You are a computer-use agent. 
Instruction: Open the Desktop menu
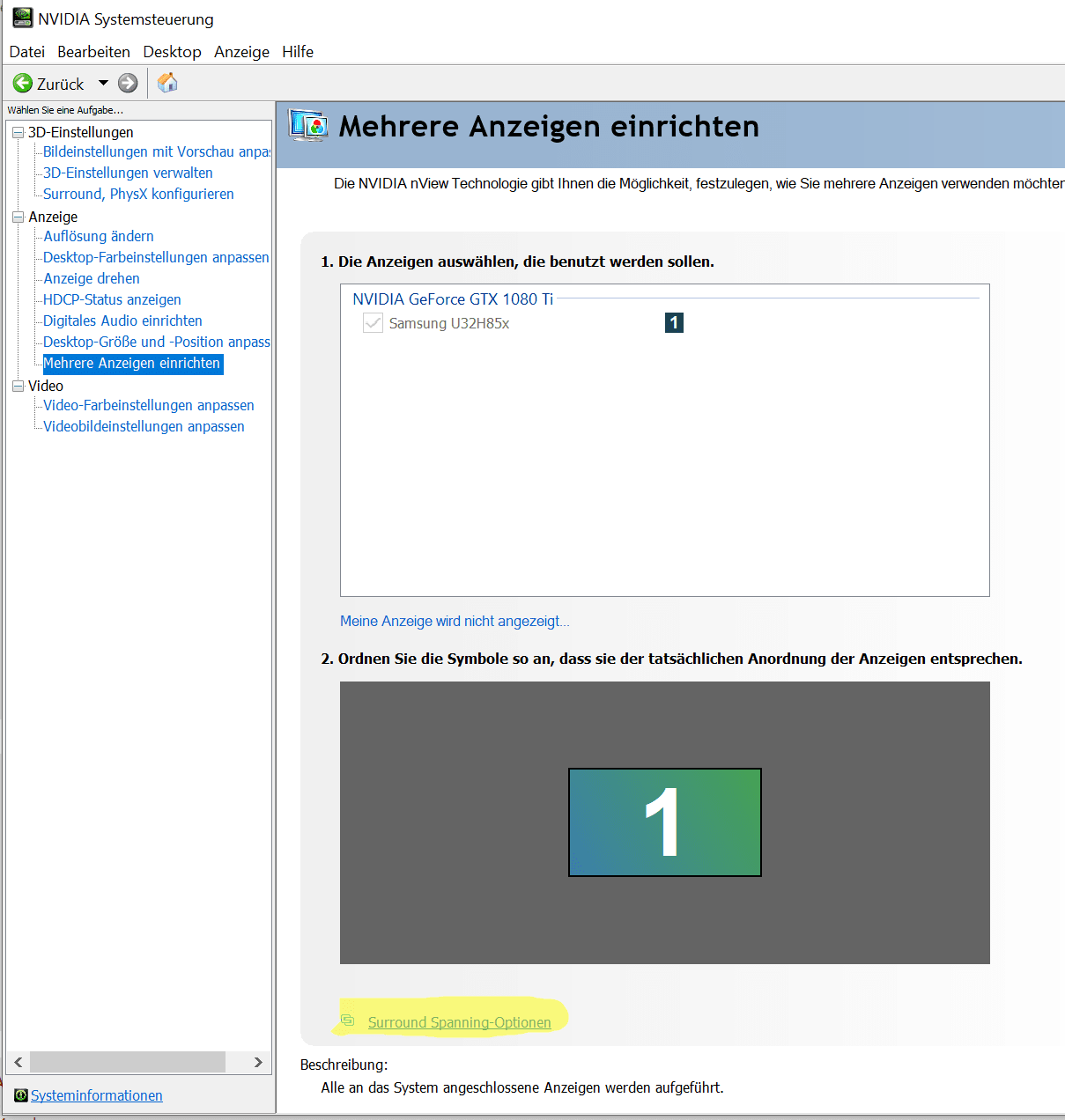click(172, 52)
